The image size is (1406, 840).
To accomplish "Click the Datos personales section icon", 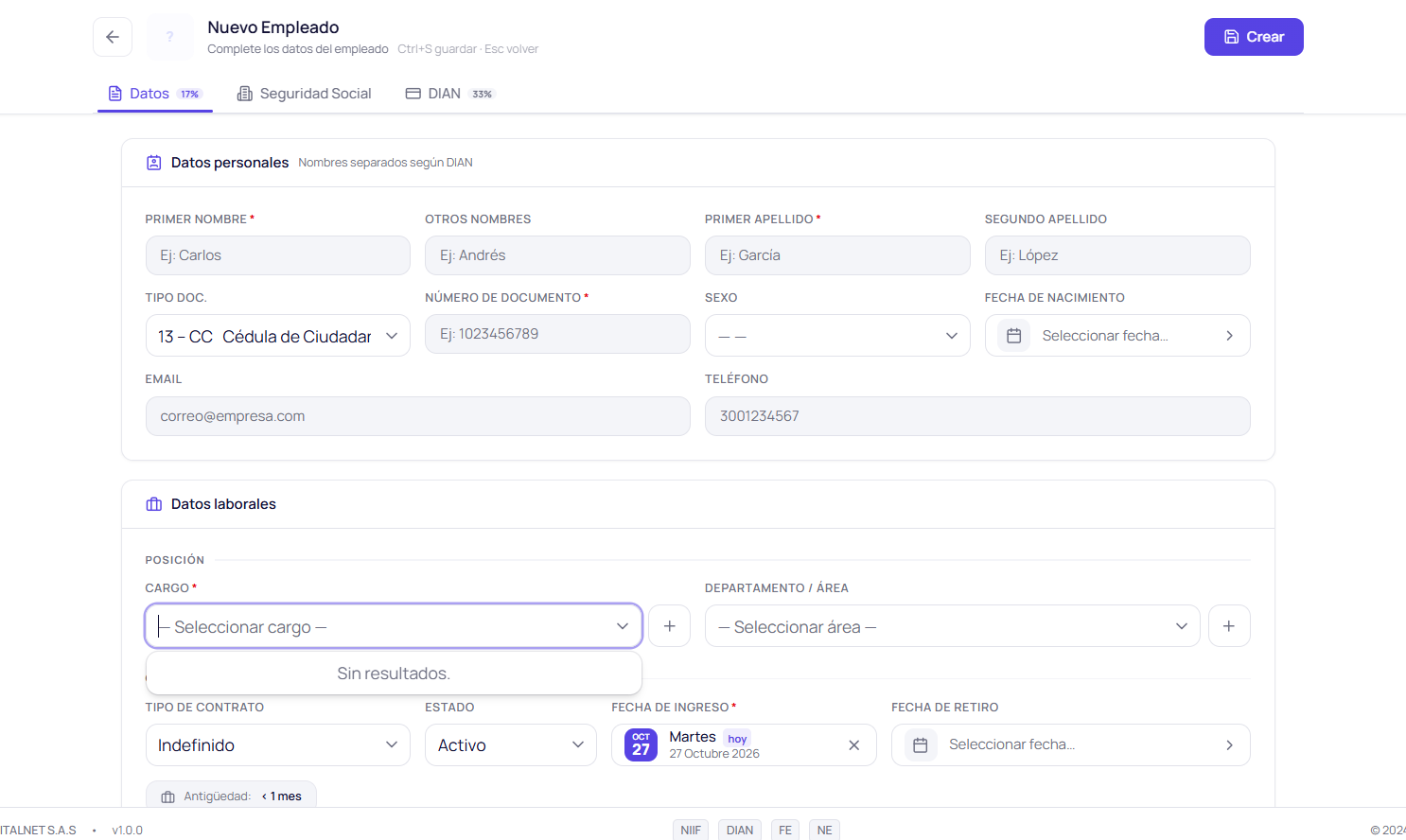I will click(154, 163).
